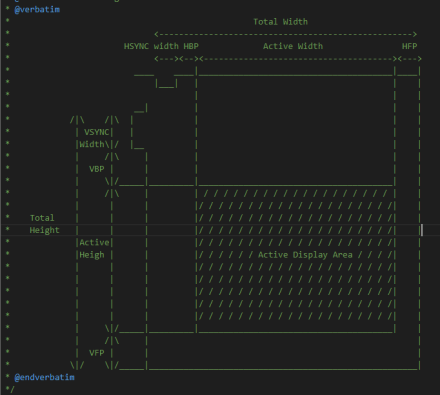Click the 'VFP' label
440x395 pixels.
[96, 353]
